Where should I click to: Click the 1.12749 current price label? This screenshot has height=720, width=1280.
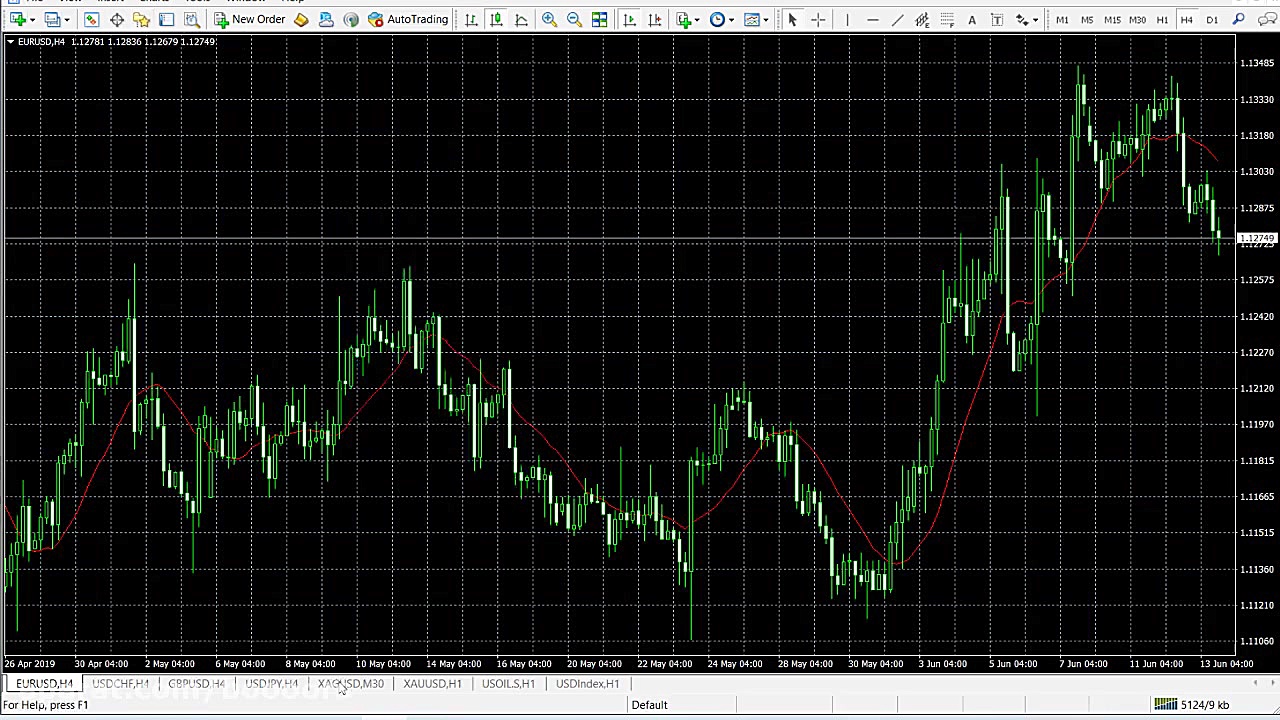(x=1257, y=239)
